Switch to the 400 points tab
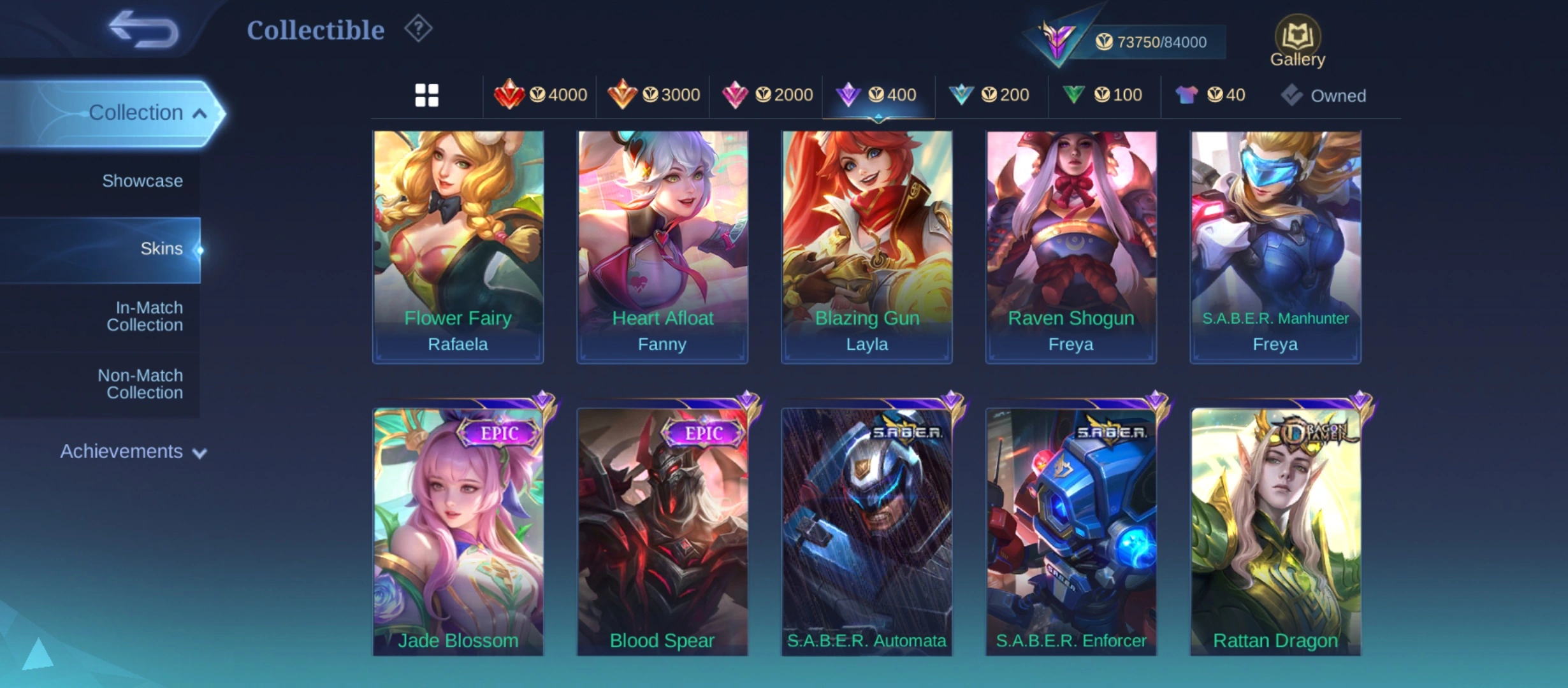 (x=878, y=95)
